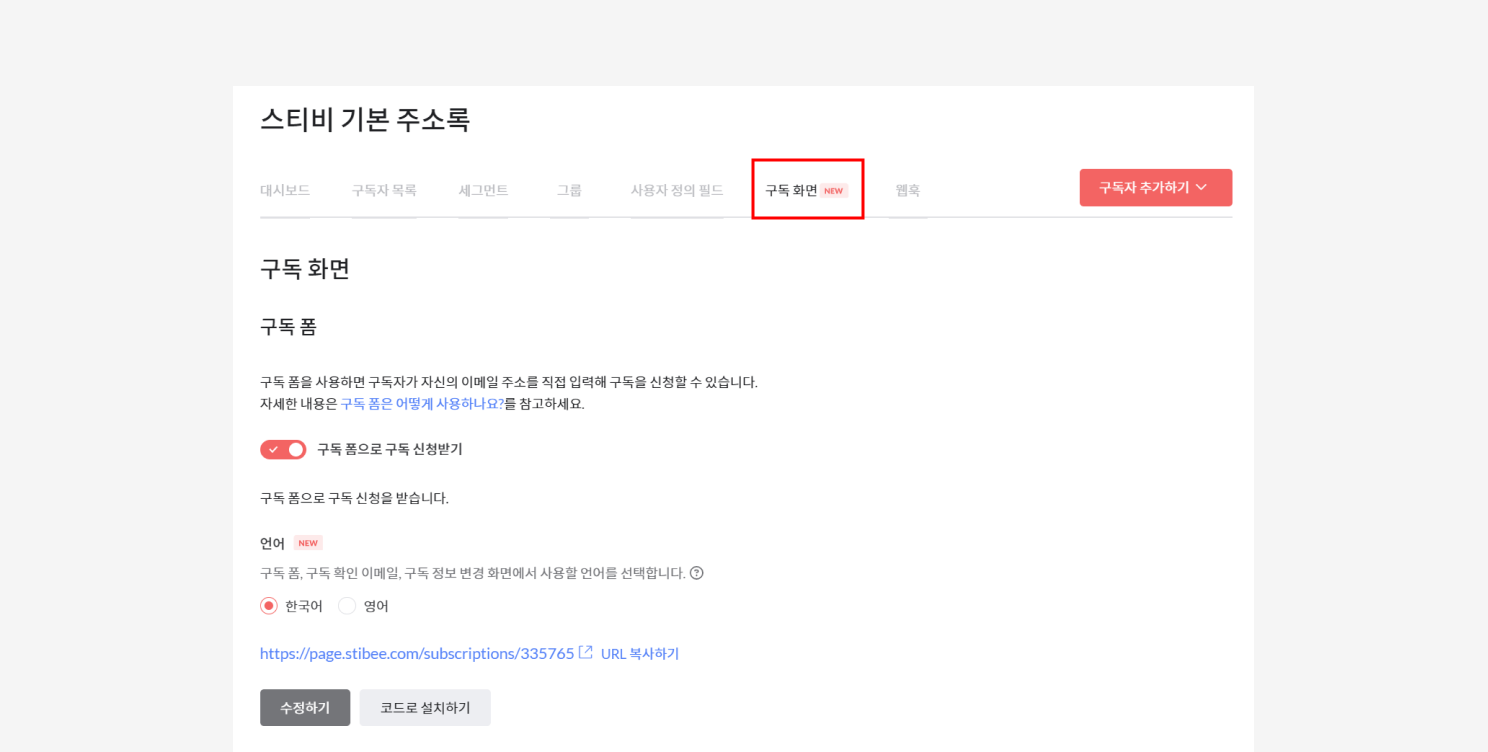Open the page.stibee.com subscriptions URL

click(417, 653)
